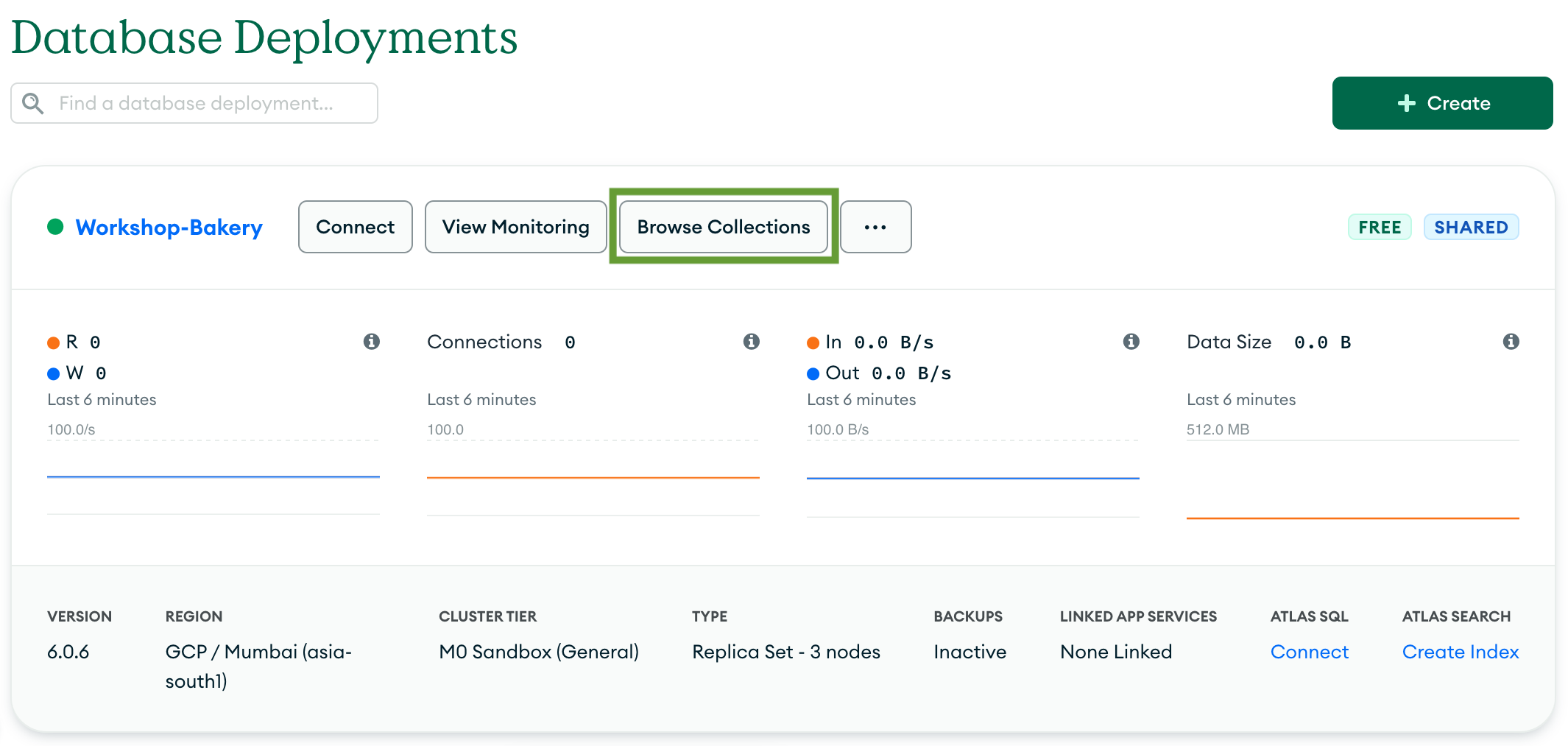Click the W 0 writes label
Viewport: 1568px width, 746px height.
point(77,373)
